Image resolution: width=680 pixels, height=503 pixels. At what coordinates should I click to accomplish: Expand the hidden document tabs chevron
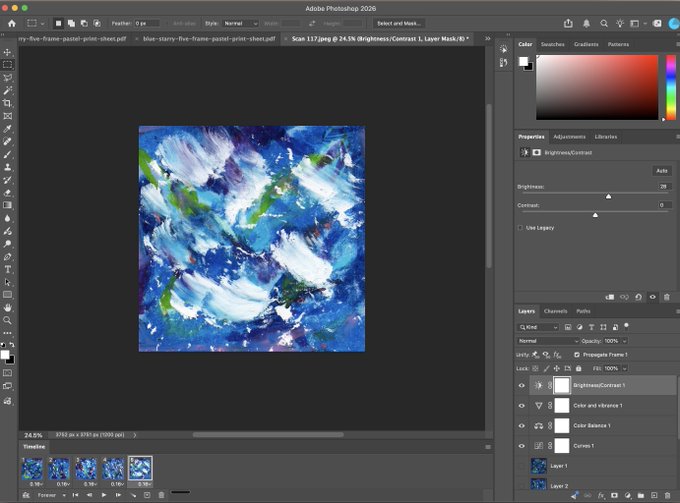click(x=487, y=39)
